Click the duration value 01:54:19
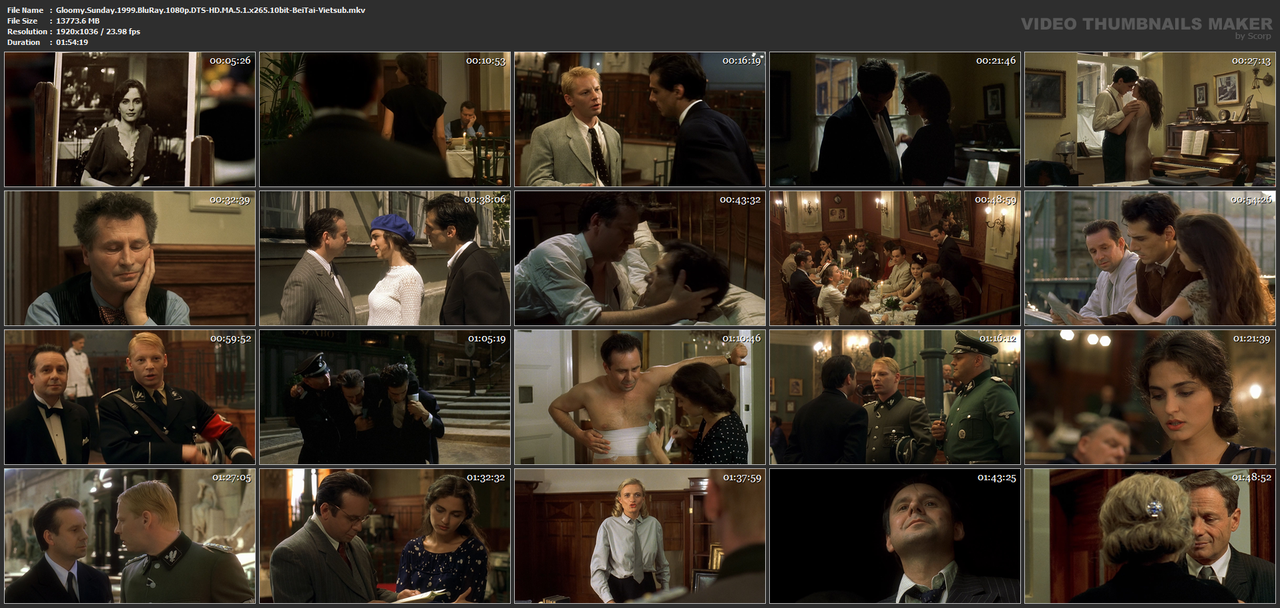The height and width of the screenshot is (608, 1280). [x=72, y=42]
